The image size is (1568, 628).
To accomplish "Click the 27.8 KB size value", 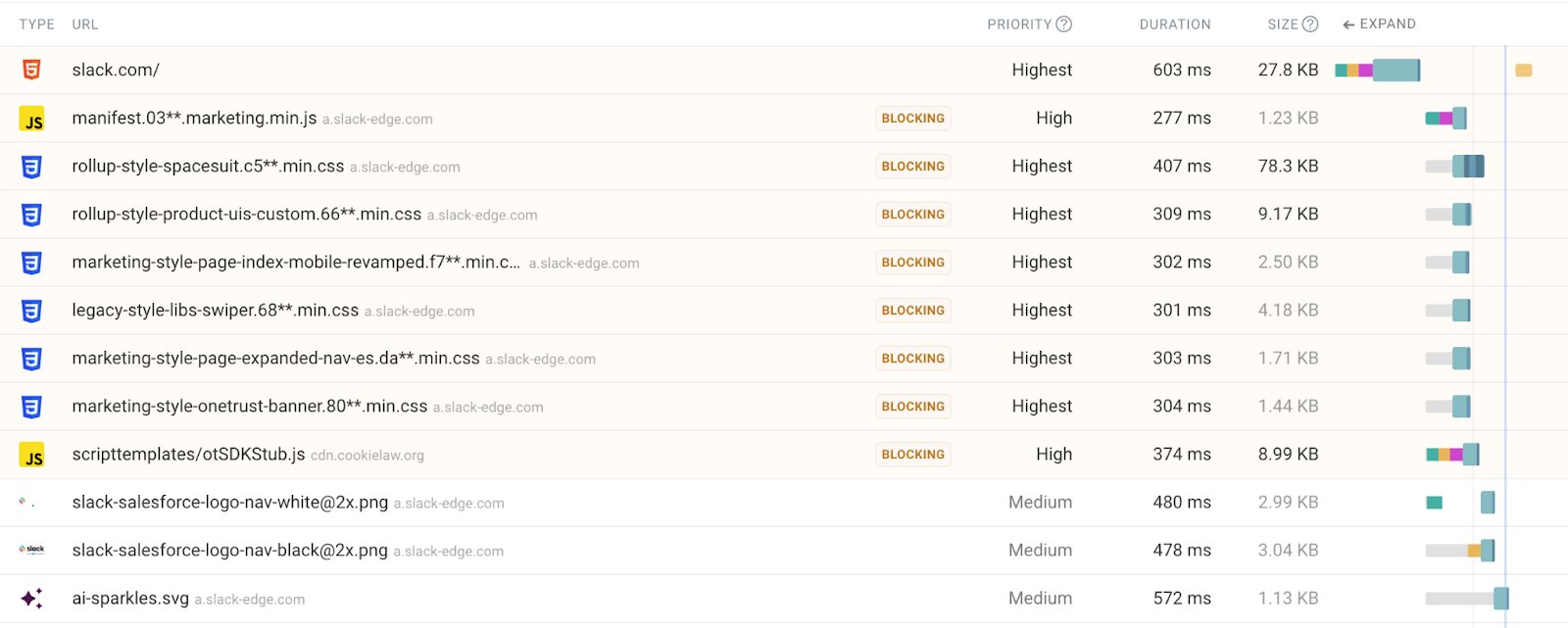I will [1289, 70].
